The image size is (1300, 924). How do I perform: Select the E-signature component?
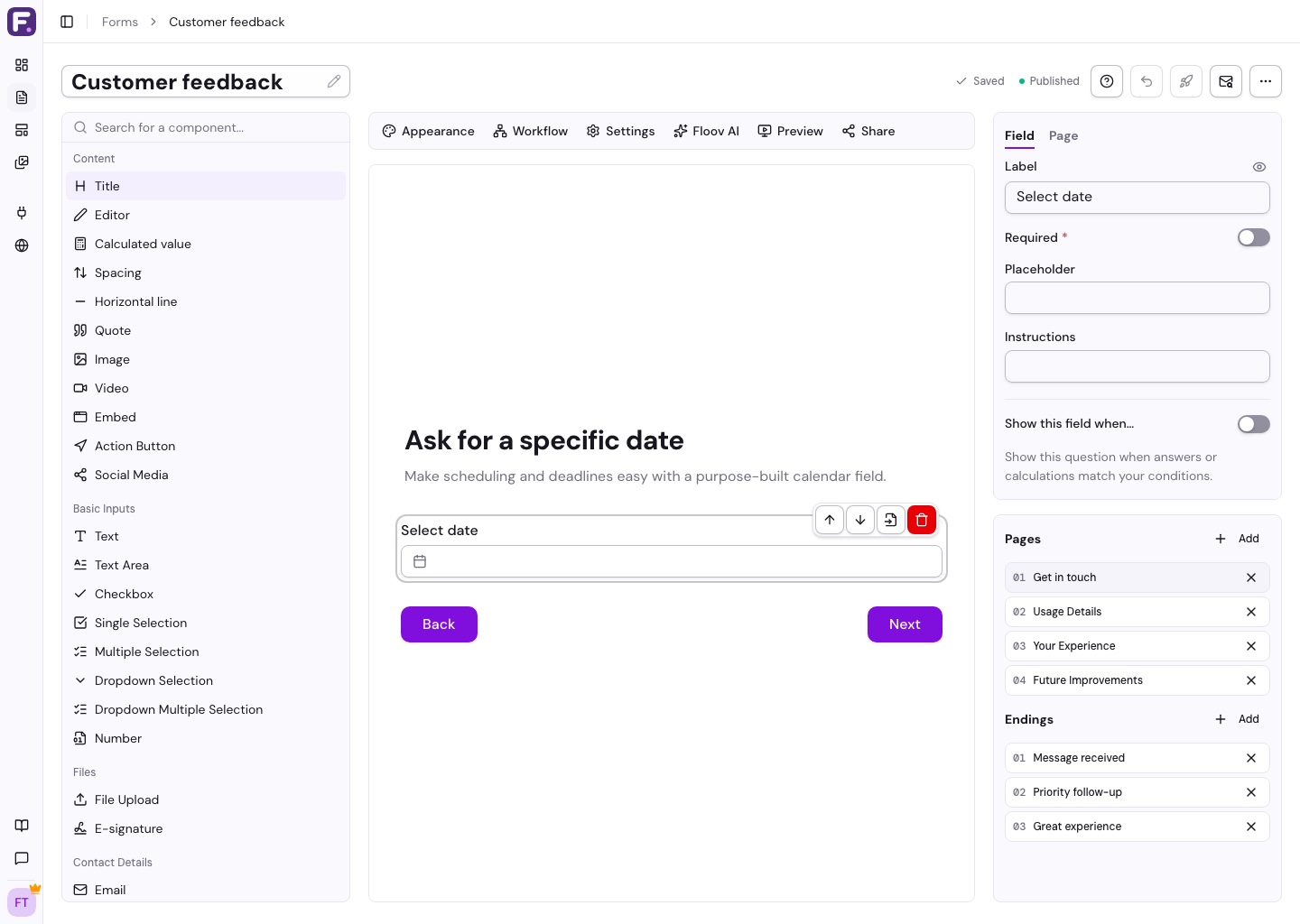pos(206,828)
